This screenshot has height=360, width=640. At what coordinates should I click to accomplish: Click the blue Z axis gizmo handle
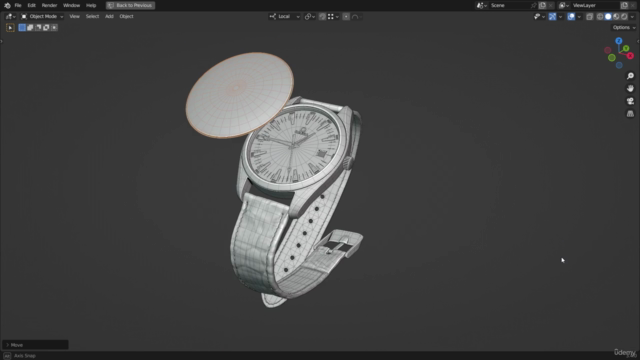point(619,41)
